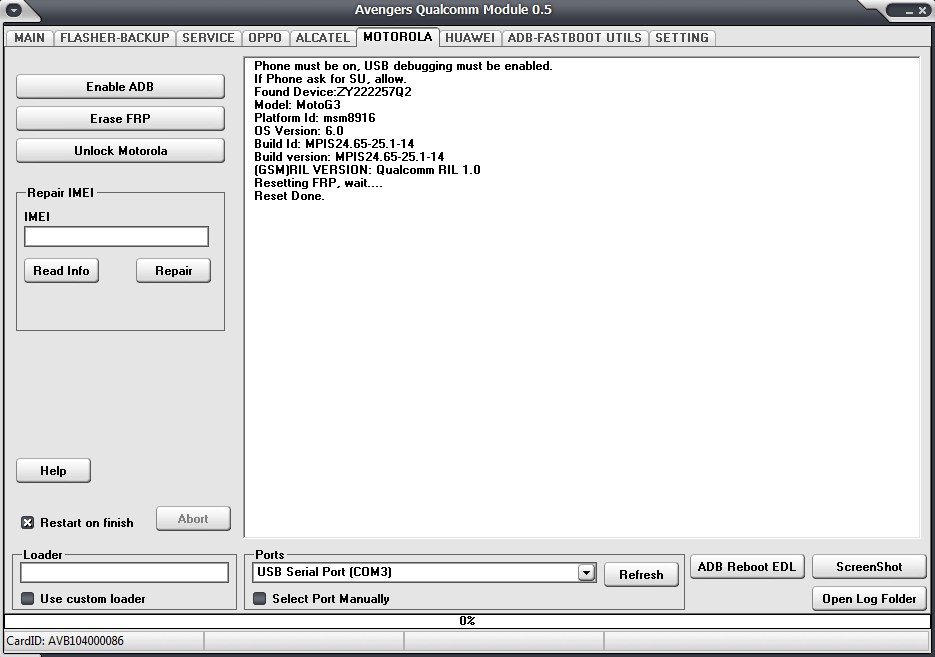
Task: Open the OPPO tab
Action: click(265, 38)
